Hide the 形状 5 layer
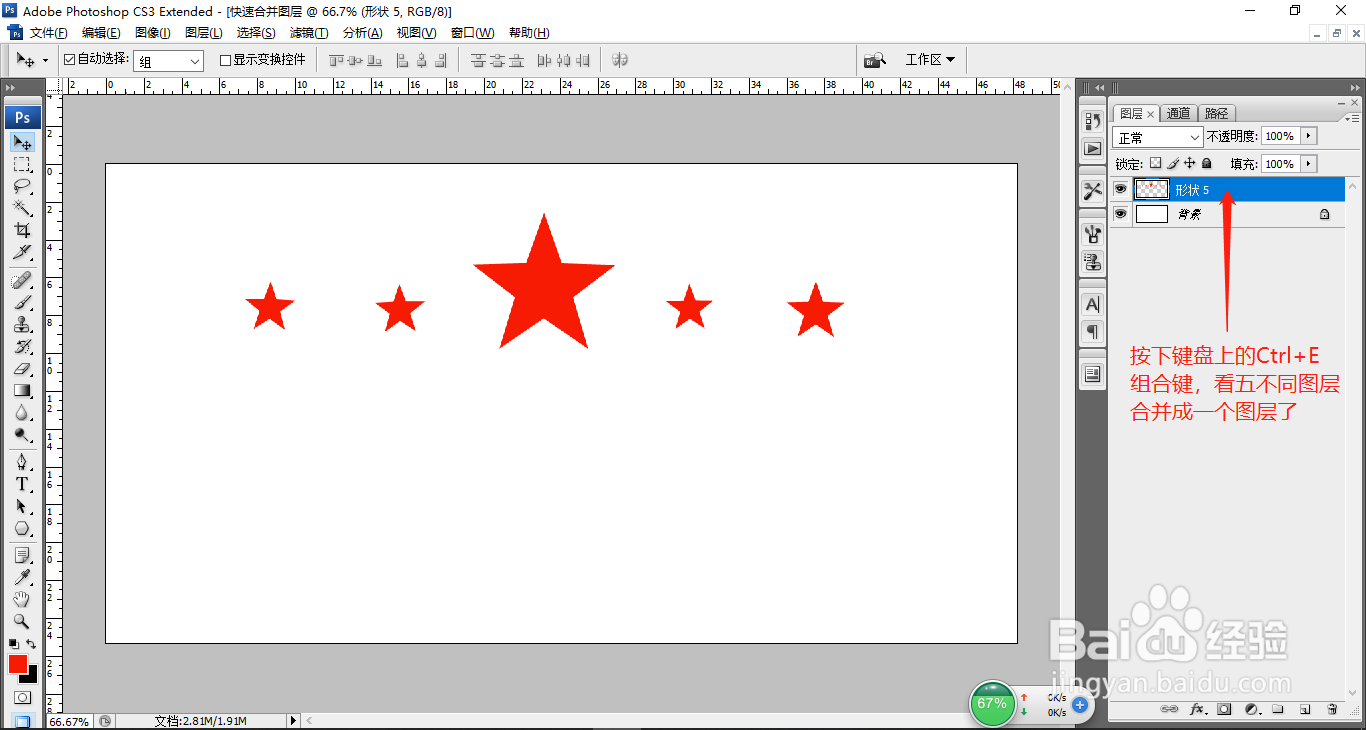The image size is (1366, 730). click(x=1120, y=189)
